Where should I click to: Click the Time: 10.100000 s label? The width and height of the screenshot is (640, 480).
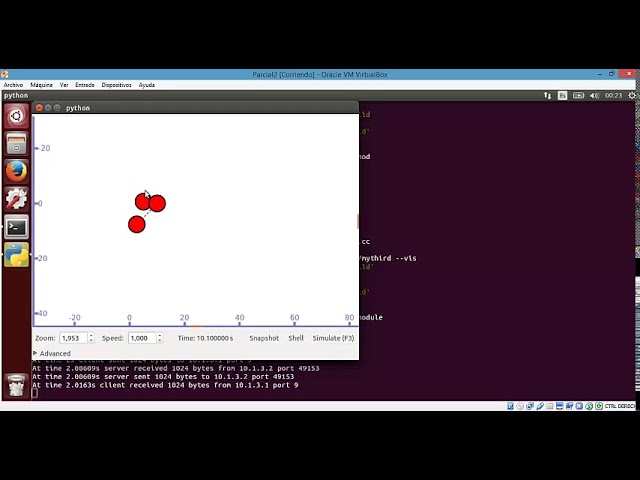pyautogui.click(x=205, y=338)
